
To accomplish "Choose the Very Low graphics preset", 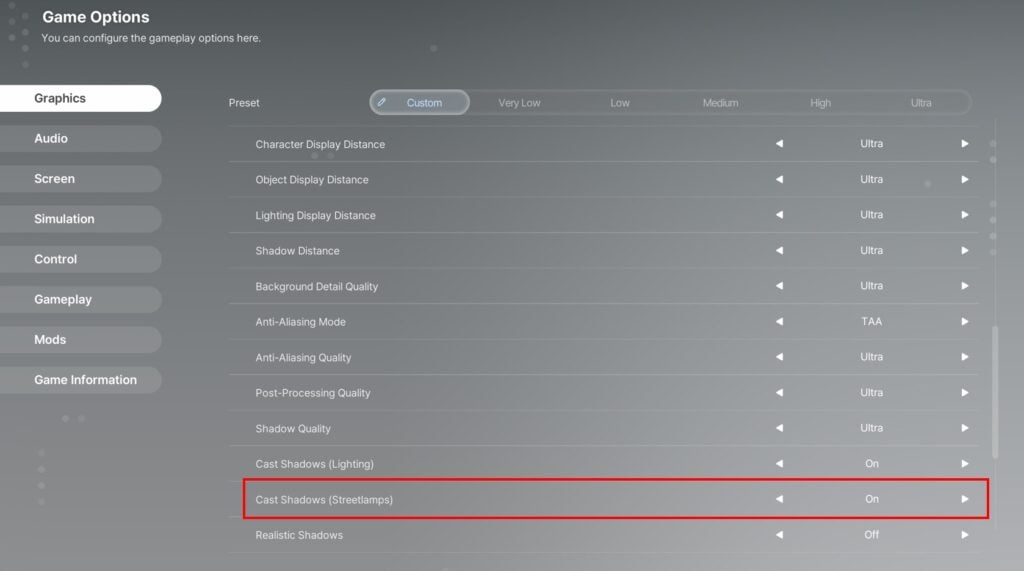I will (x=519, y=103).
